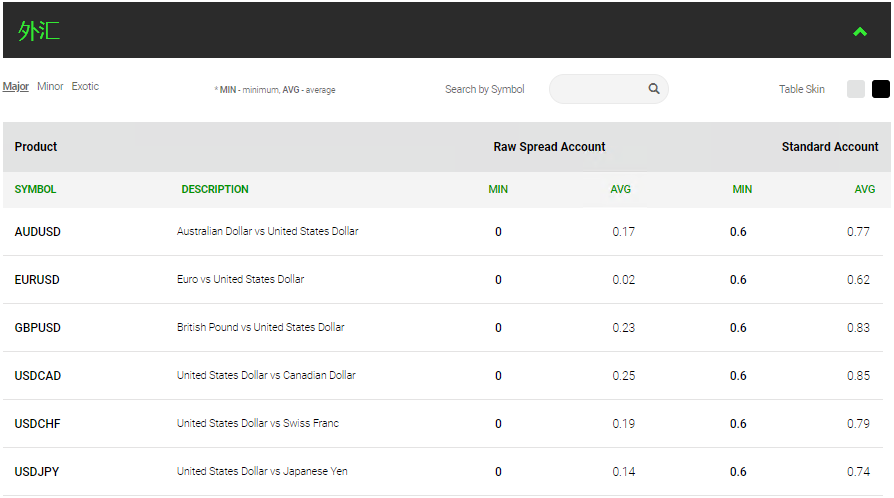Focus the Search by Symbol input field
Viewport: 894px width, 498px height.
coord(608,89)
